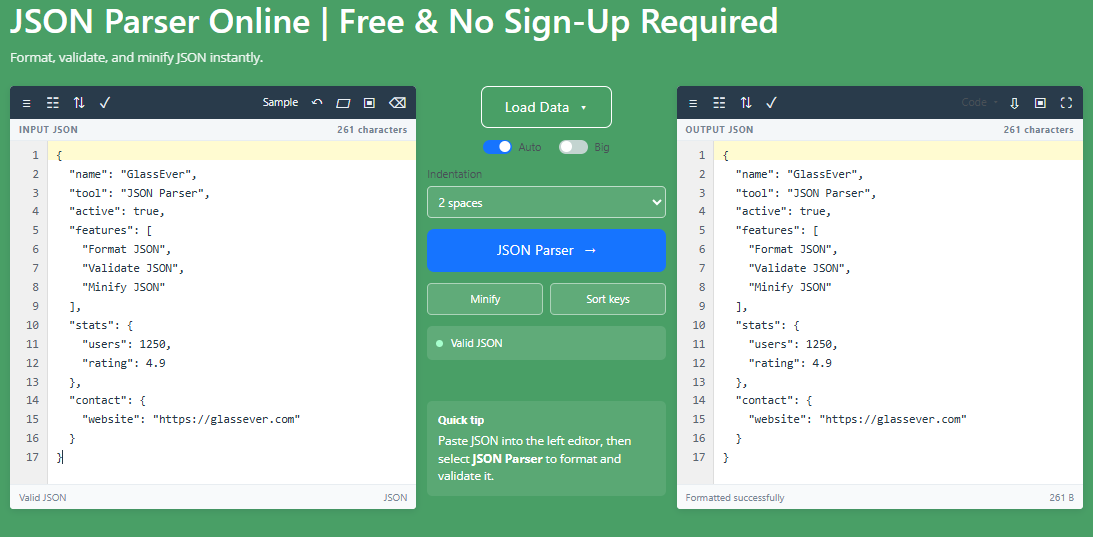Image resolution: width=1093 pixels, height=537 pixels.
Task: Click the JSON label in input footer
Action: click(395, 498)
